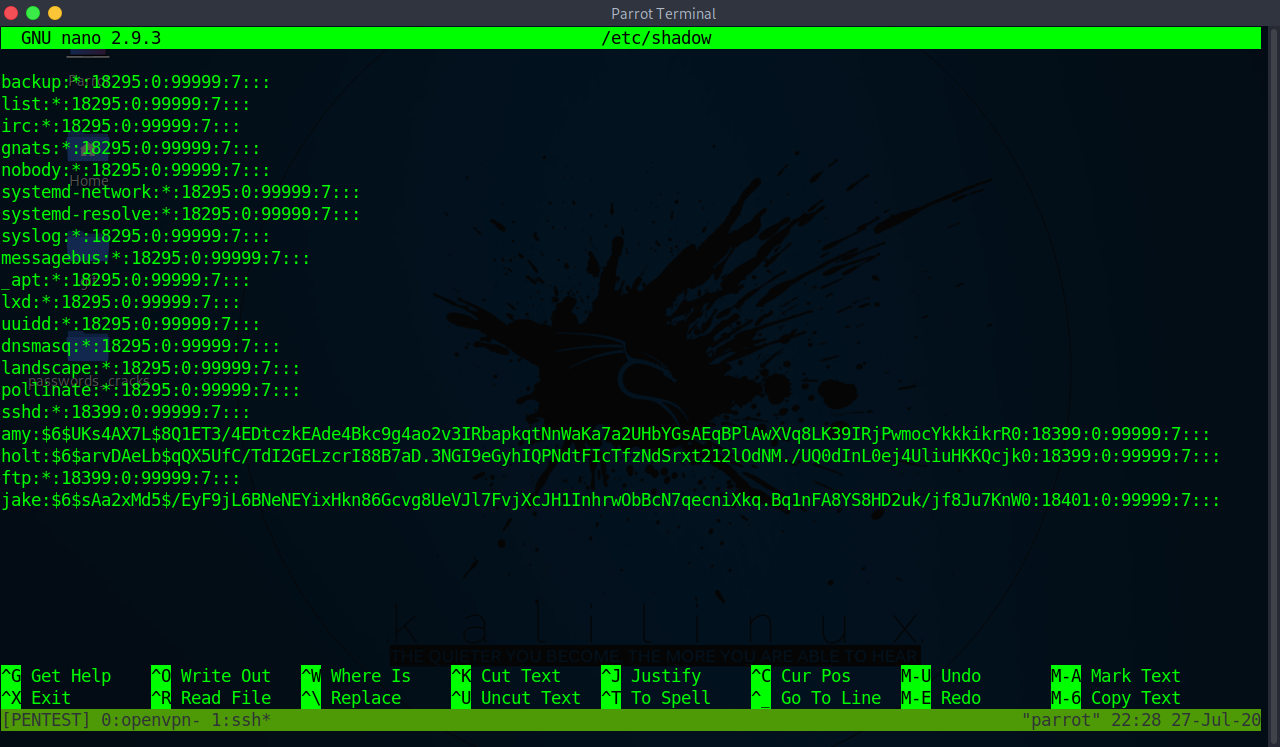Click the ^R Read File shortcut

coord(211,698)
